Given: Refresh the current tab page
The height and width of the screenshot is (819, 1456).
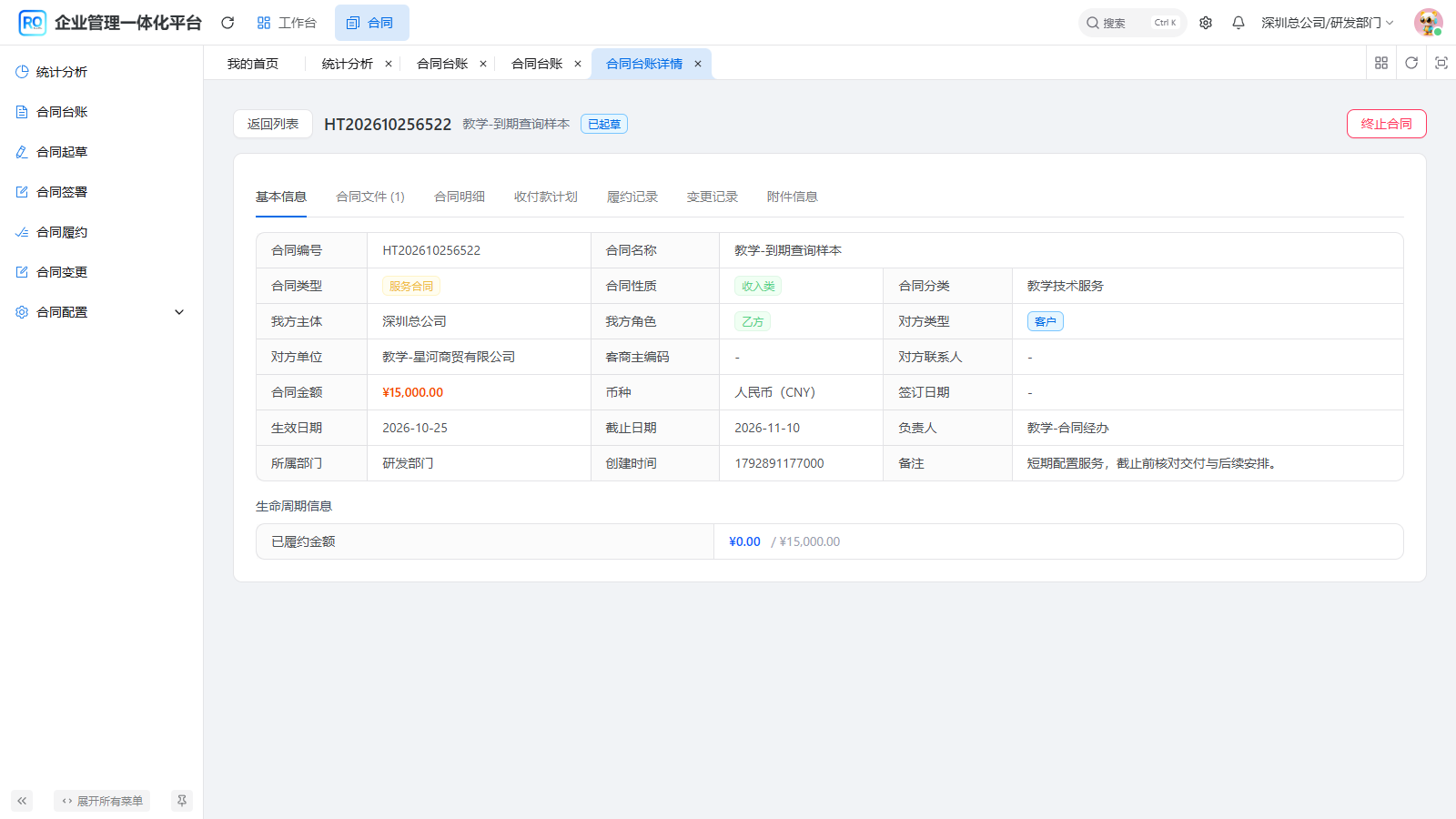Looking at the screenshot, I should point(1411,63).
